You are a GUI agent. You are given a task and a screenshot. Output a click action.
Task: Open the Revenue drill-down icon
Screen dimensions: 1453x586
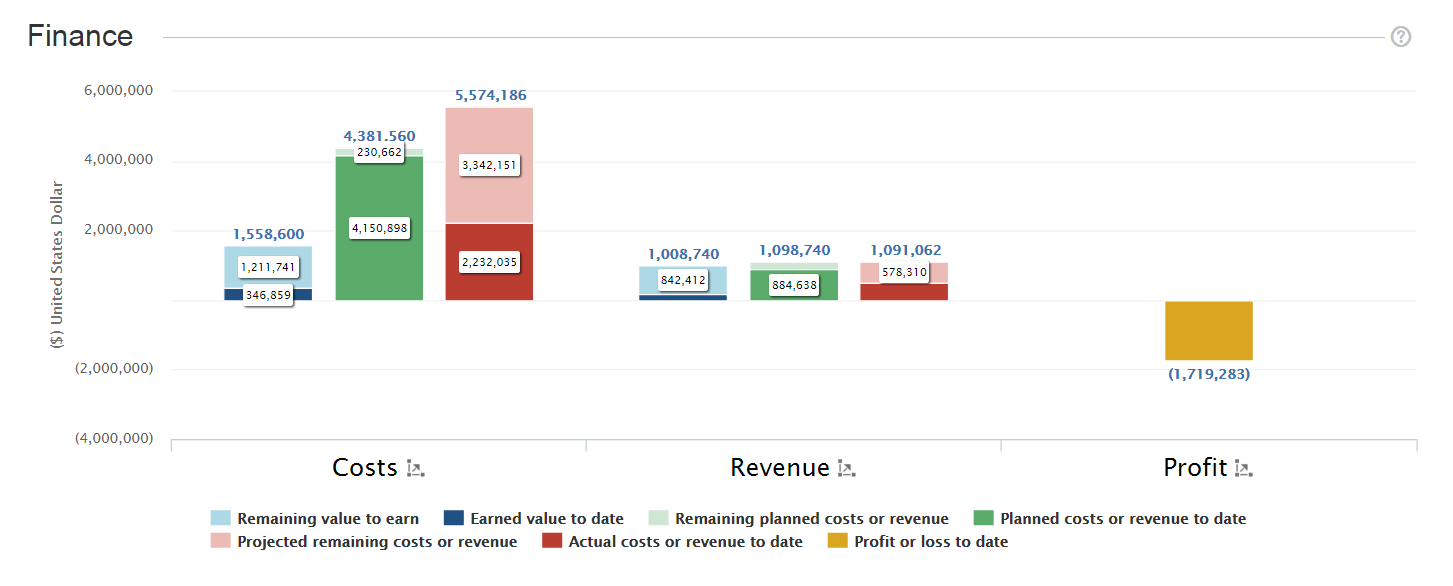tap(846, 468)
